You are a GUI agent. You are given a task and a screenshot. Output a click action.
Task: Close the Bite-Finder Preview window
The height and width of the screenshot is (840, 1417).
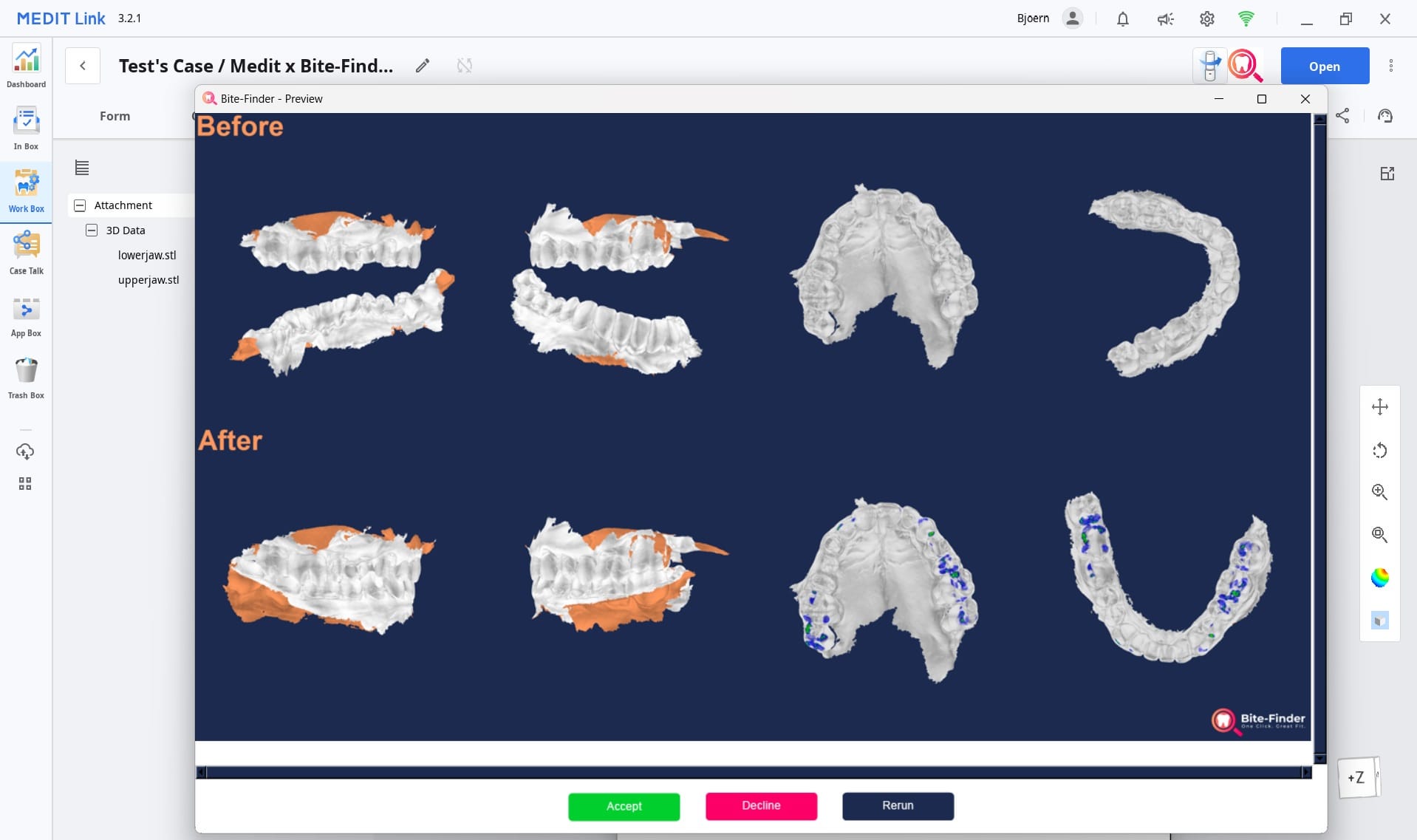pyautogui.click(x=1305, y=99)
